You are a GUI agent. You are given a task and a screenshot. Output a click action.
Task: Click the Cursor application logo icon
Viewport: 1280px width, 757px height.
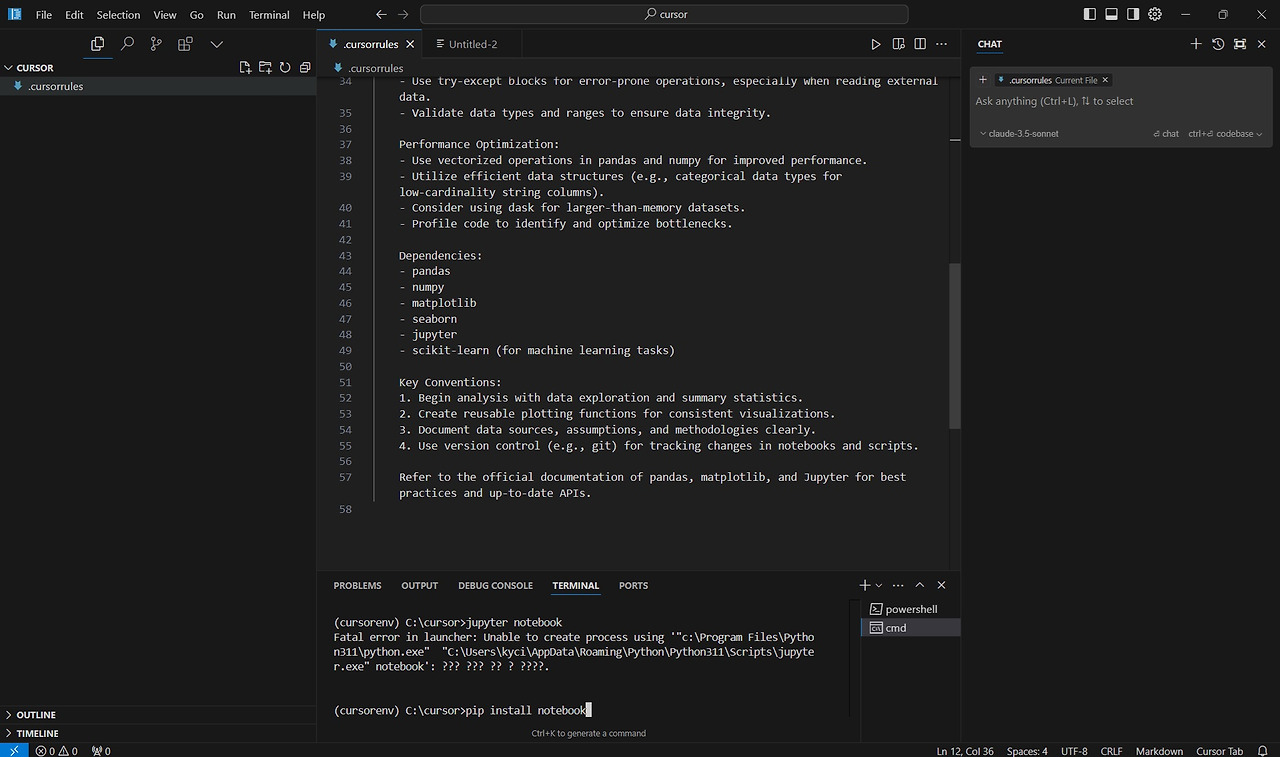click(x=15, y=15)
